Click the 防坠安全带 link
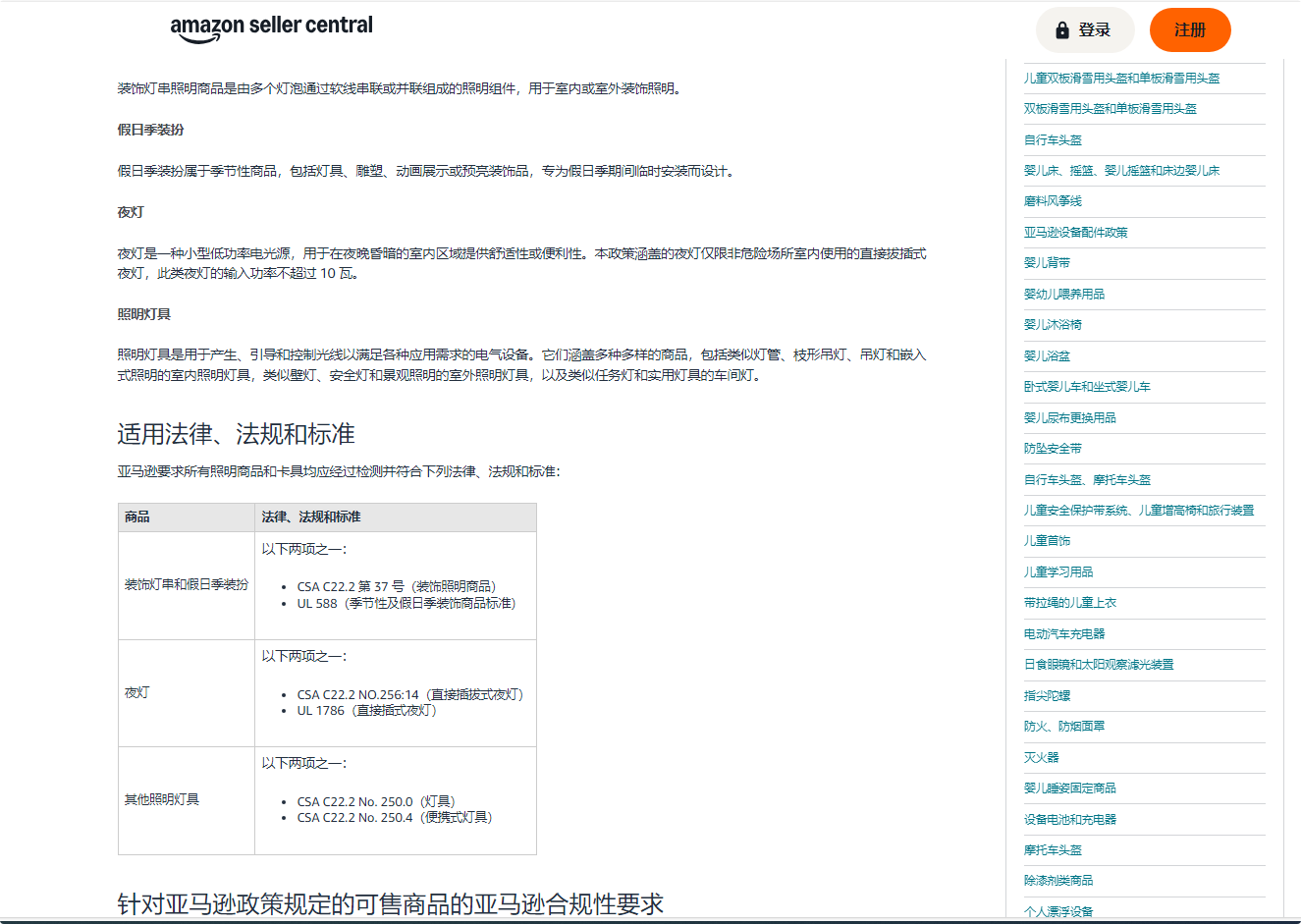 (1053, 449)
